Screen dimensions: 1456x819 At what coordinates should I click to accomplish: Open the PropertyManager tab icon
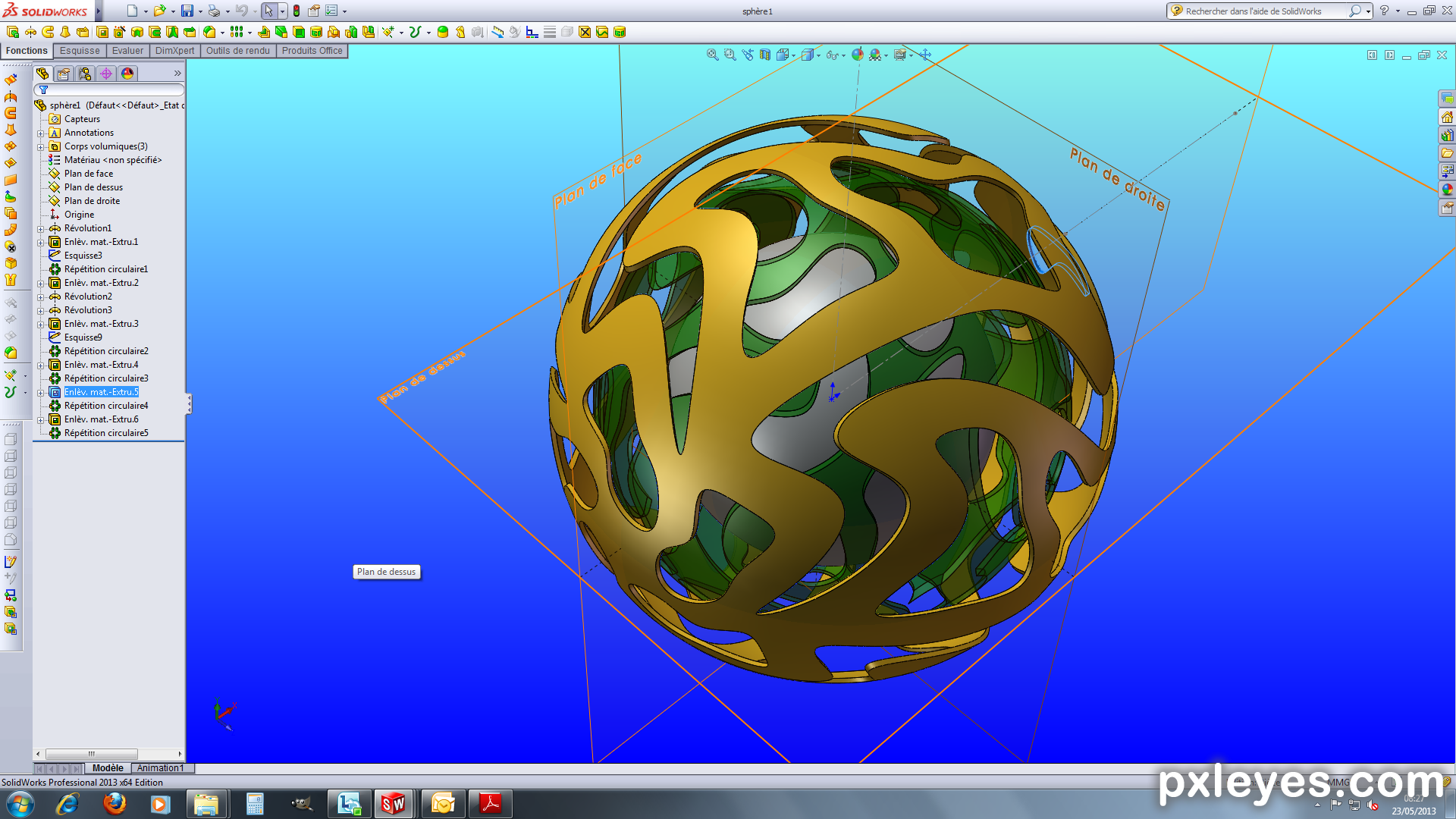click(64, 74)
